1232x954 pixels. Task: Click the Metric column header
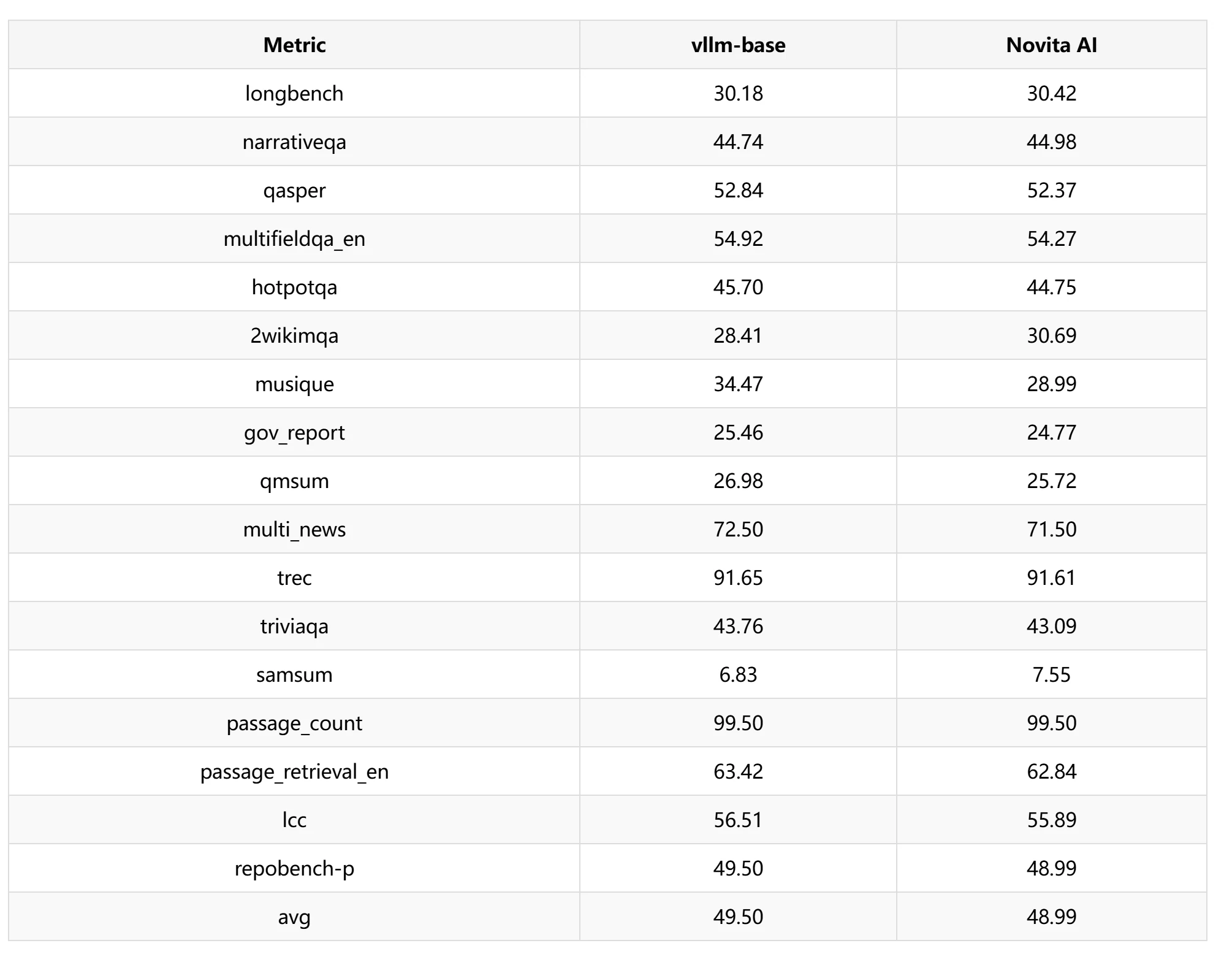[294, 45]
